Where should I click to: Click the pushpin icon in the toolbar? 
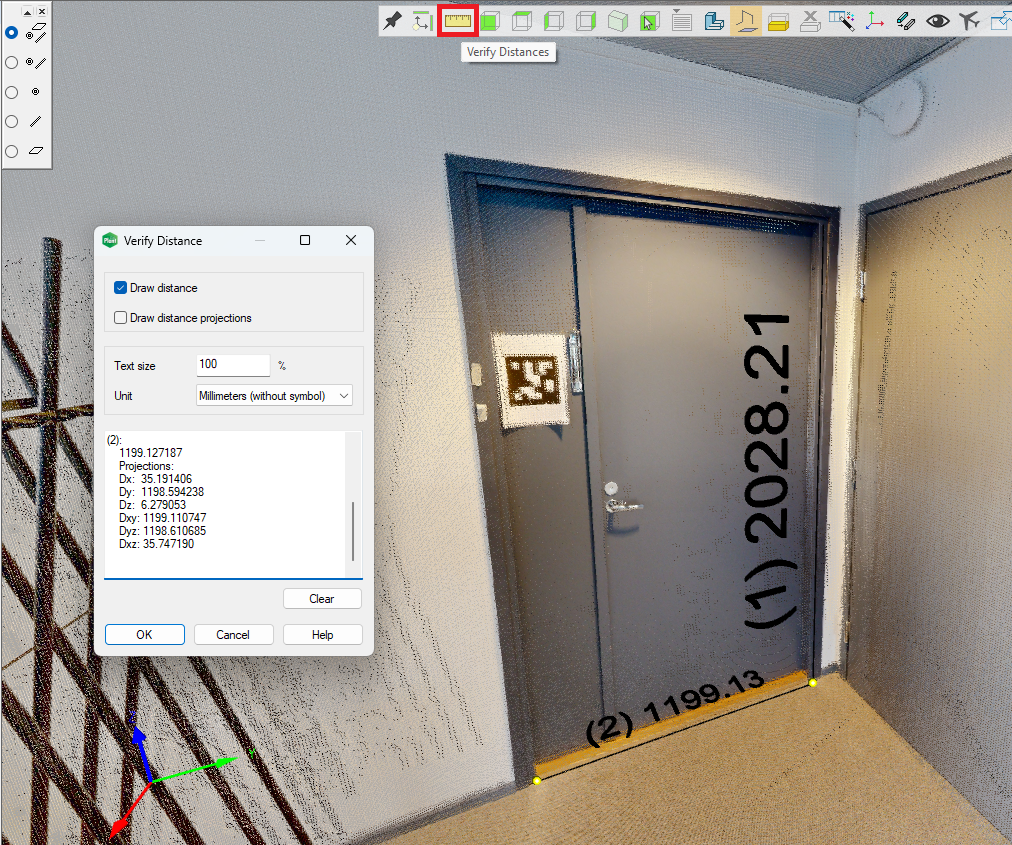[393, 20]
